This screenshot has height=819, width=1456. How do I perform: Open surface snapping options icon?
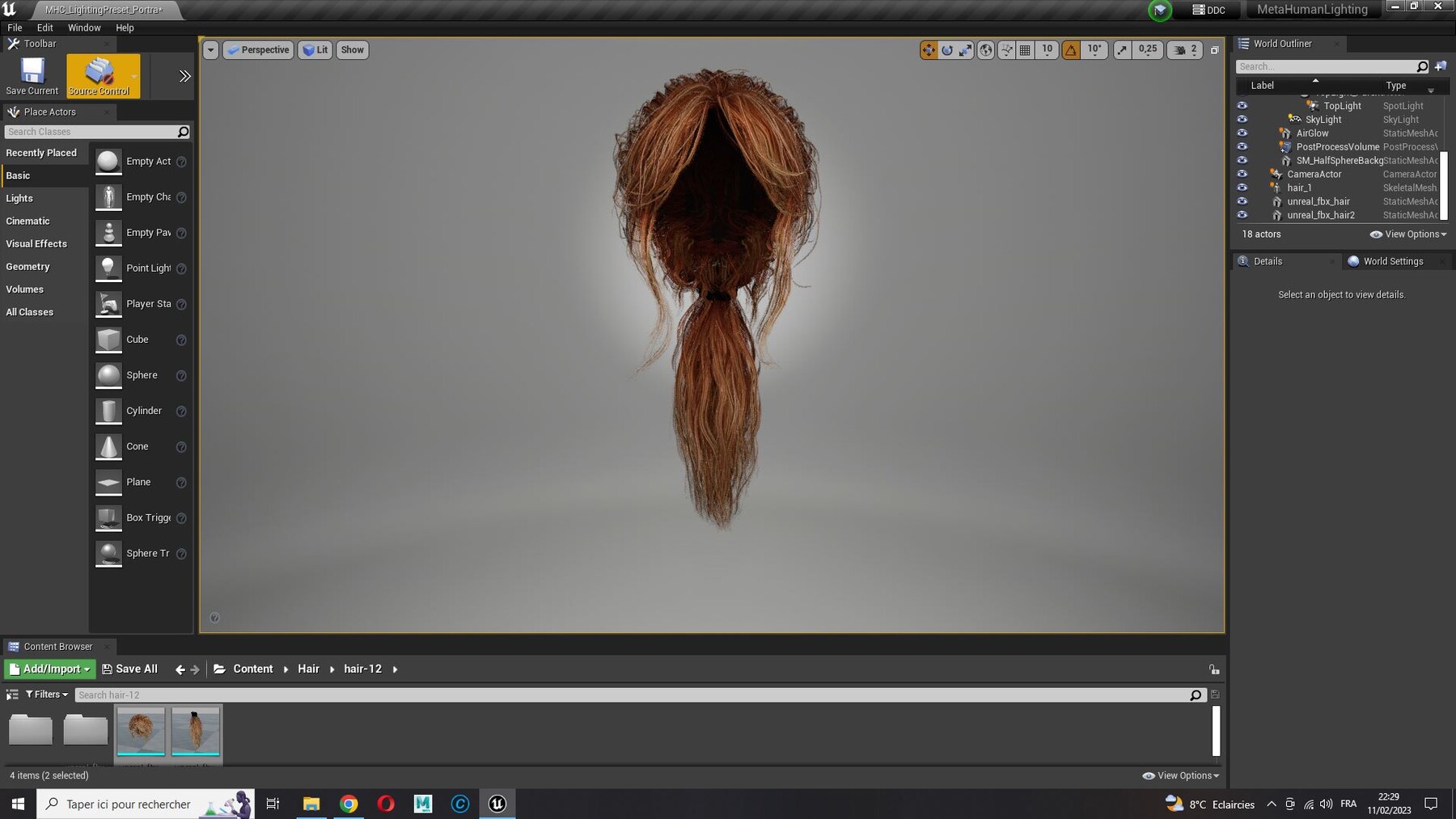pos(1006,50)
